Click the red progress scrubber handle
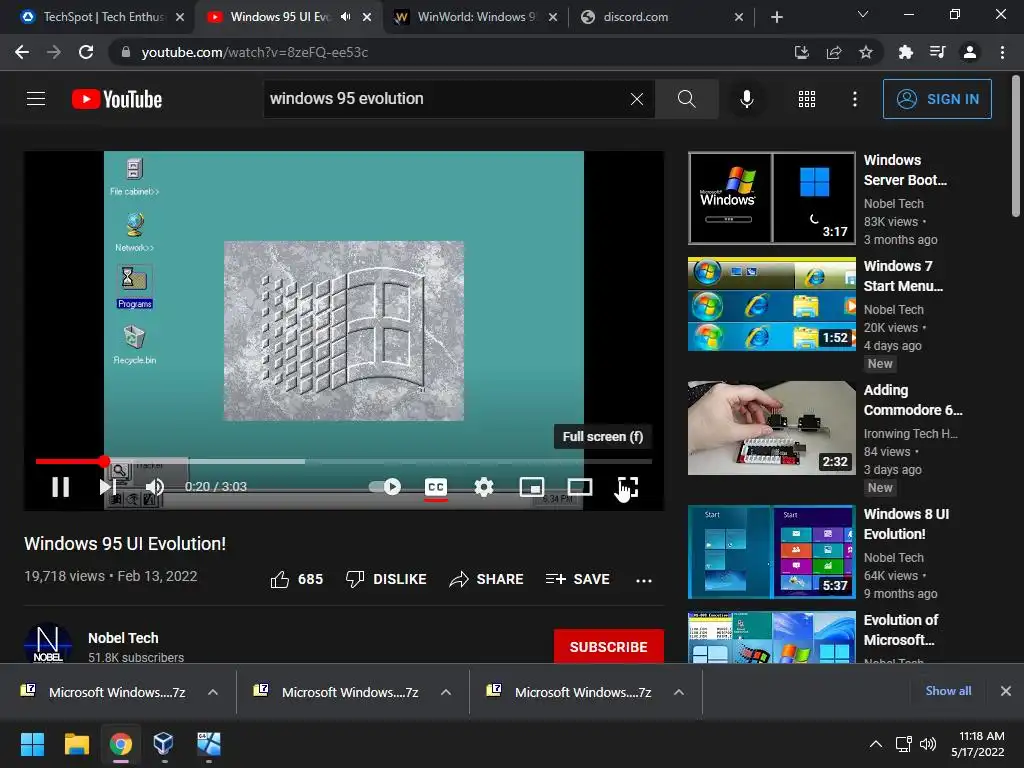 (x=104, y=462)
